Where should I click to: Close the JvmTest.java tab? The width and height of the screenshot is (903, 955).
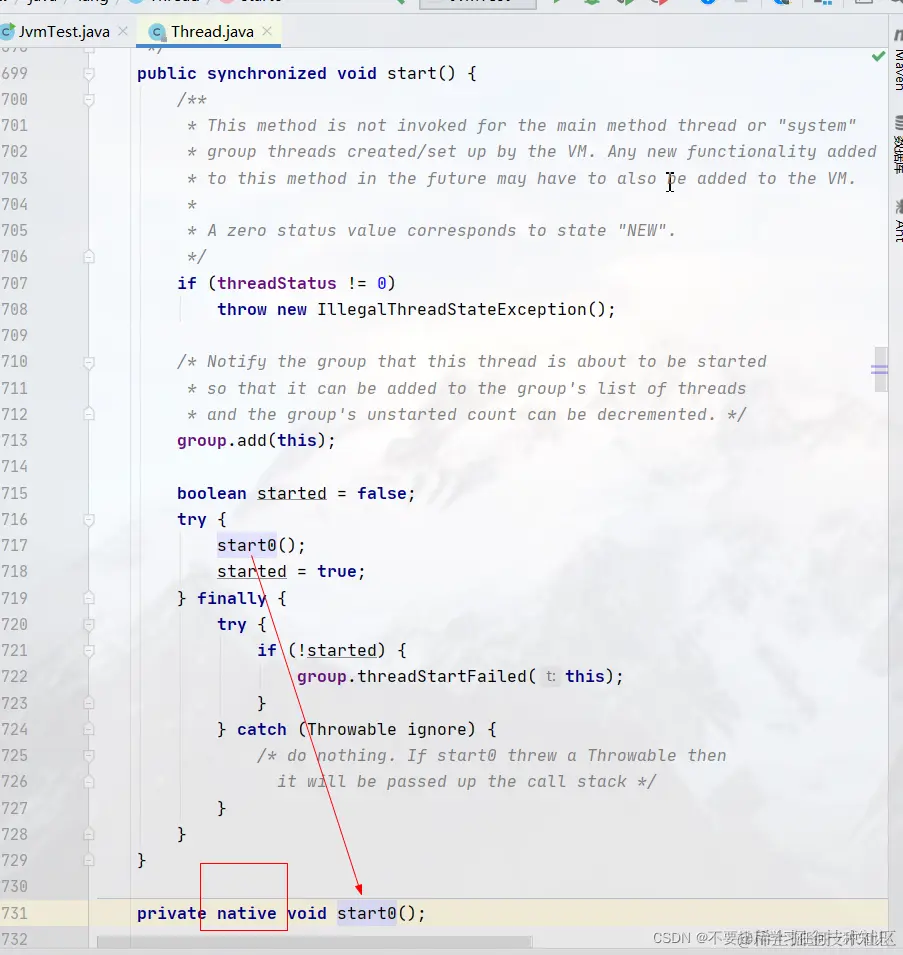(123, 31)
